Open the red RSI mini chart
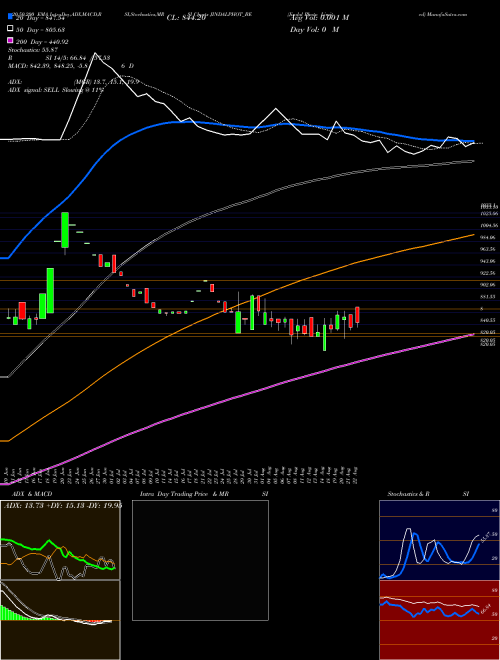Viewport: 500px width, 660px height. 439,620
